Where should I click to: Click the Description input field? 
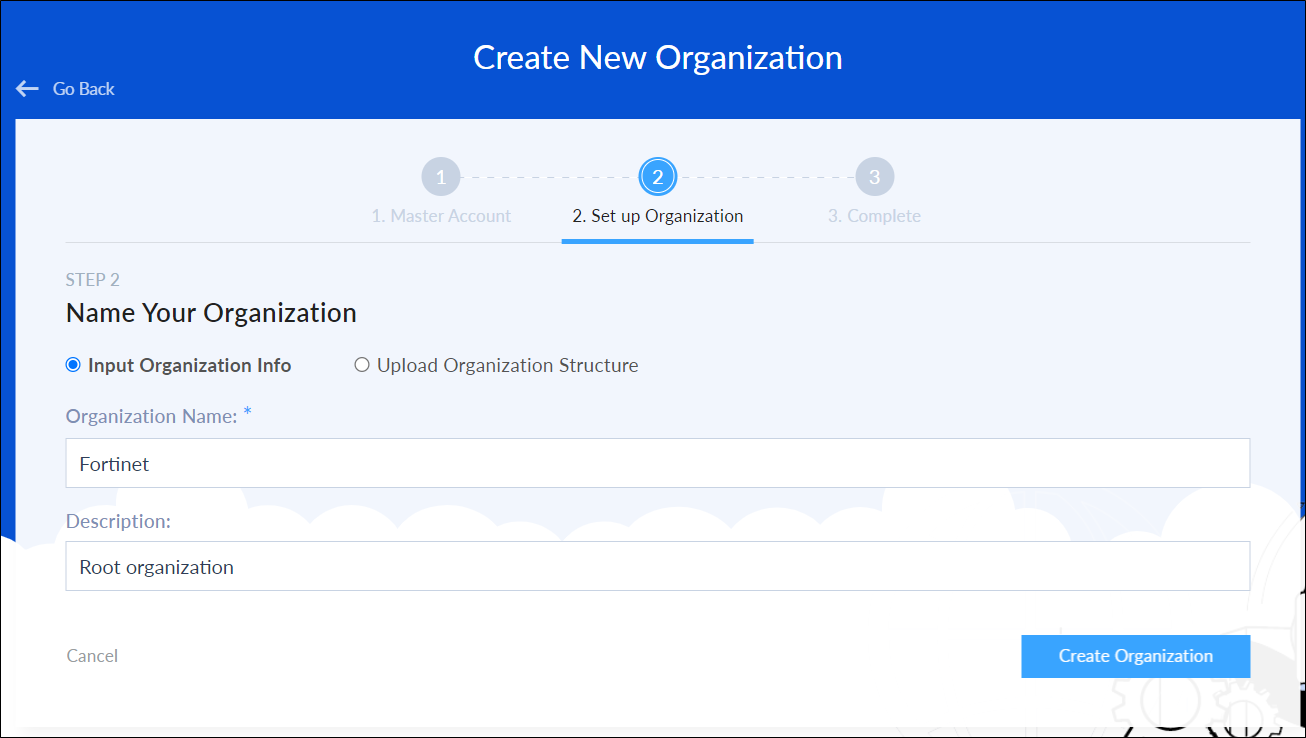click(x=657, y=566)
